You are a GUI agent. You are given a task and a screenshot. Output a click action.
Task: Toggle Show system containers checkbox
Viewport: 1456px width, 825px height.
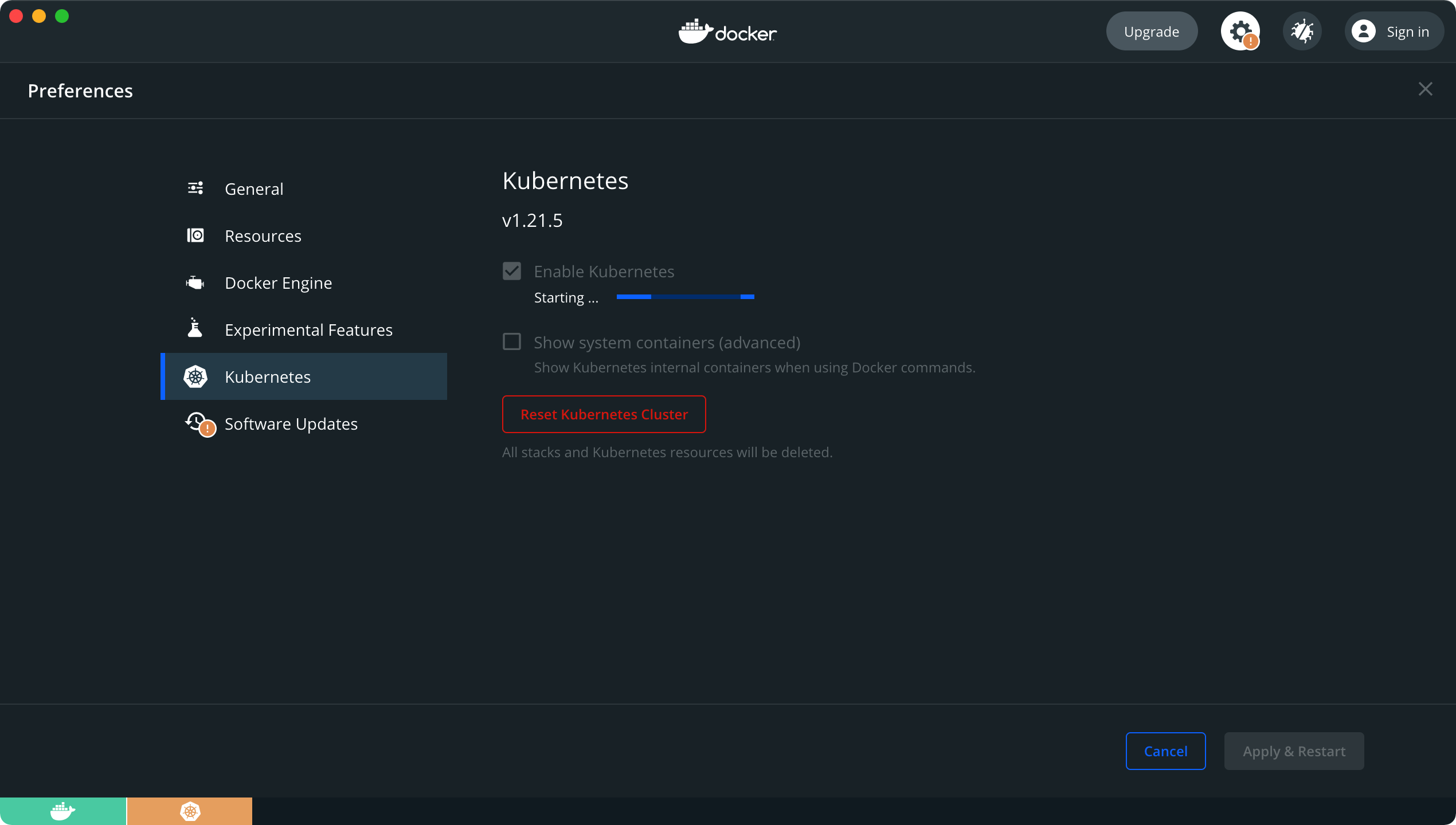(x=511, y=342)
